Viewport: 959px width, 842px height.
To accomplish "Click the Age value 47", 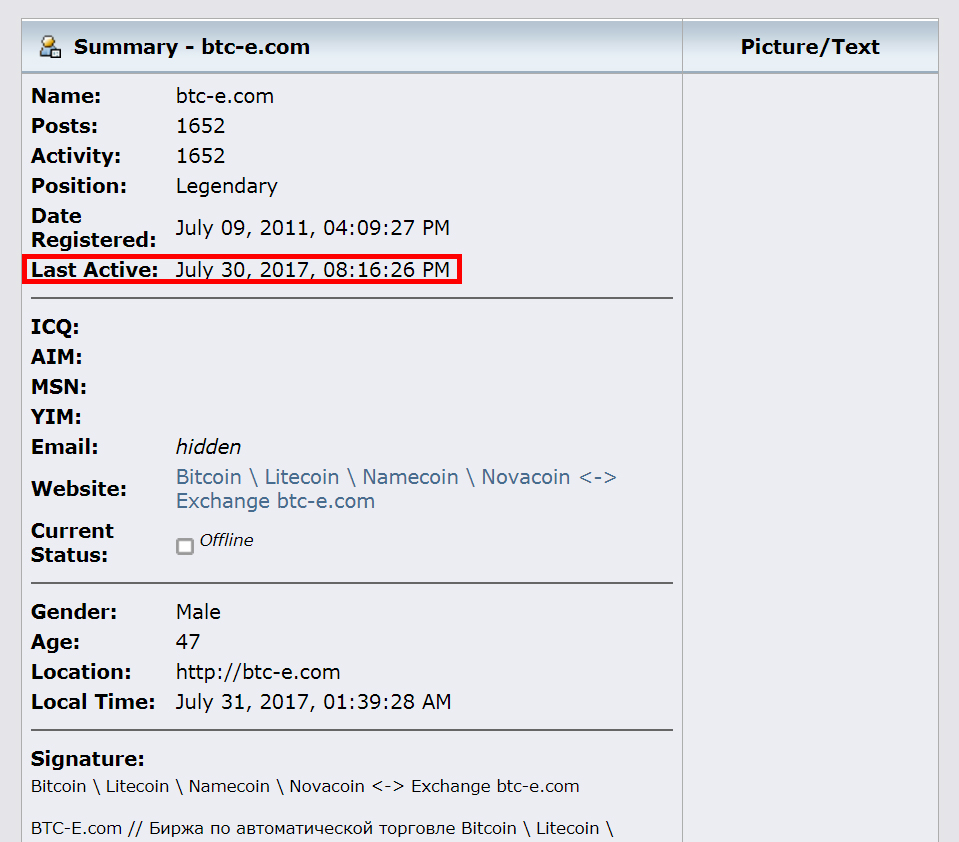I will (x=188, y=642).
